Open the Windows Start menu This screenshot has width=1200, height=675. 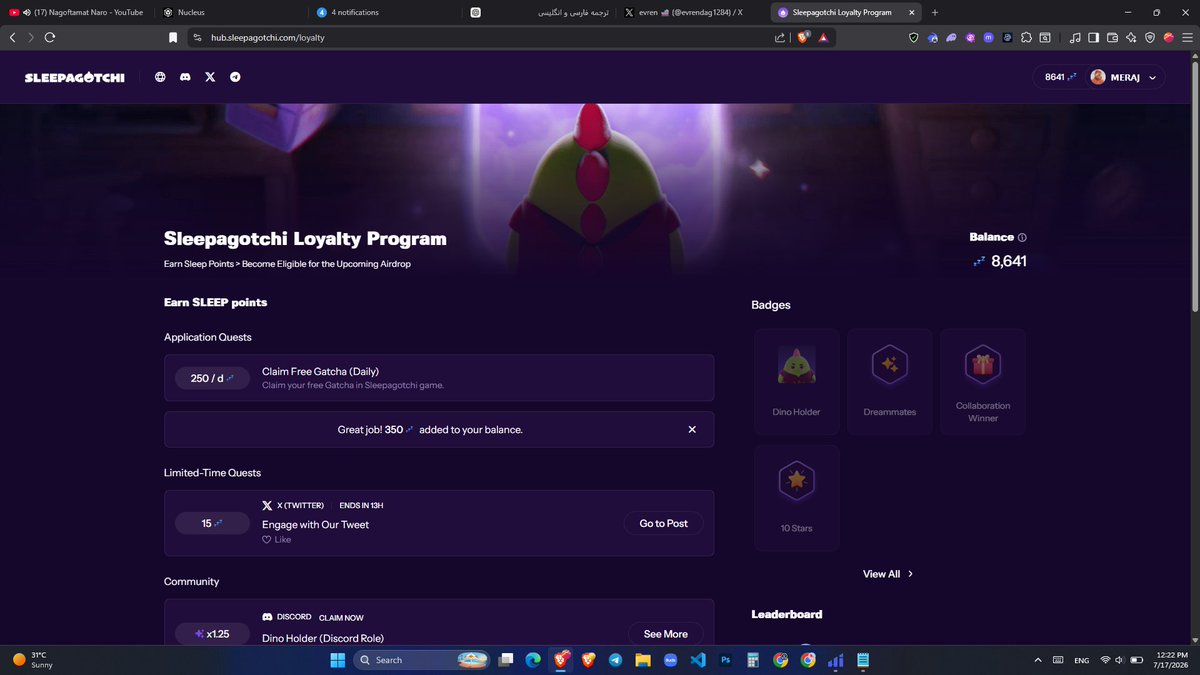(x=337, y=660)
